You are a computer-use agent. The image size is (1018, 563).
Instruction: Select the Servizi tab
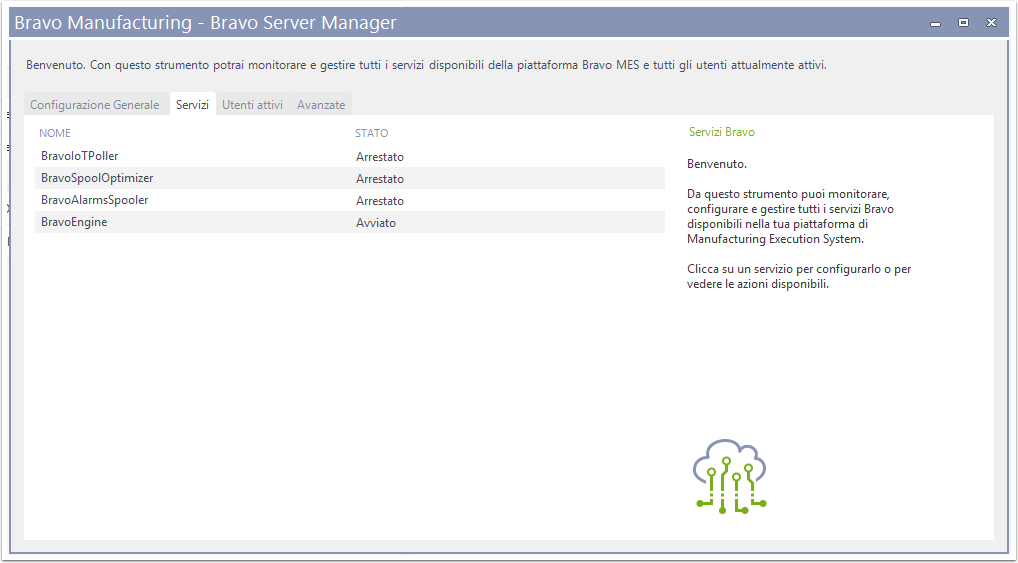(192, 105)
